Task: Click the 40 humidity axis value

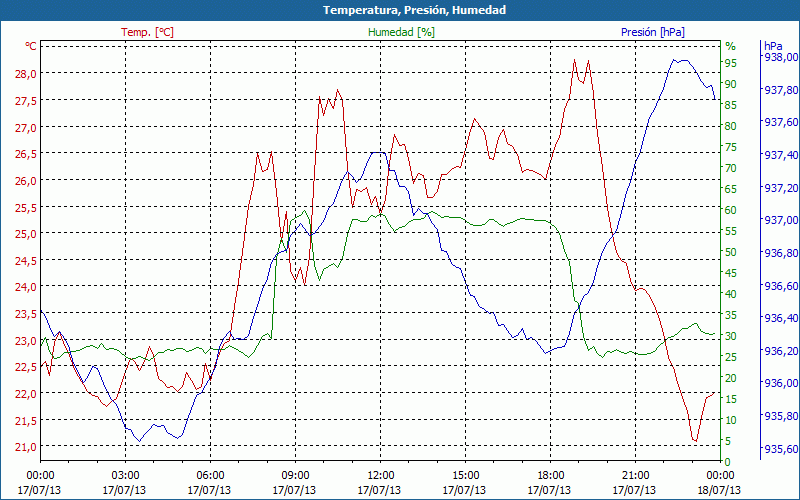Action: (731, 294)
